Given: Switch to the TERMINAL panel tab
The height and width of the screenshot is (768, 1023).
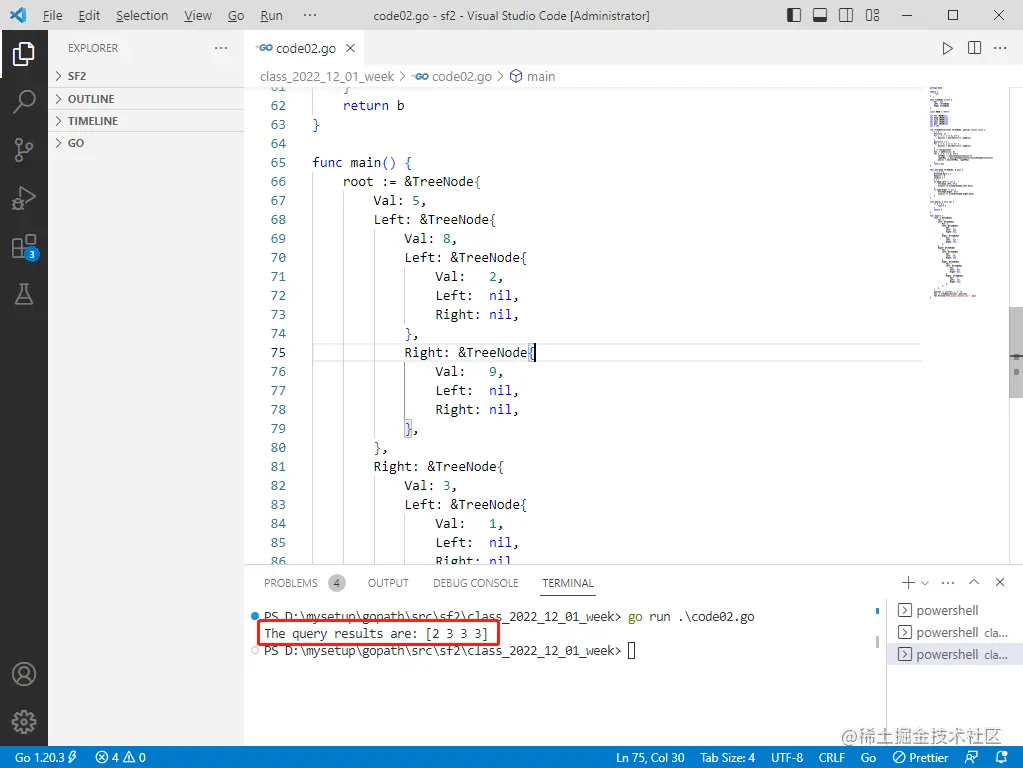Looking at the screenshot, I should coord(568,583).
